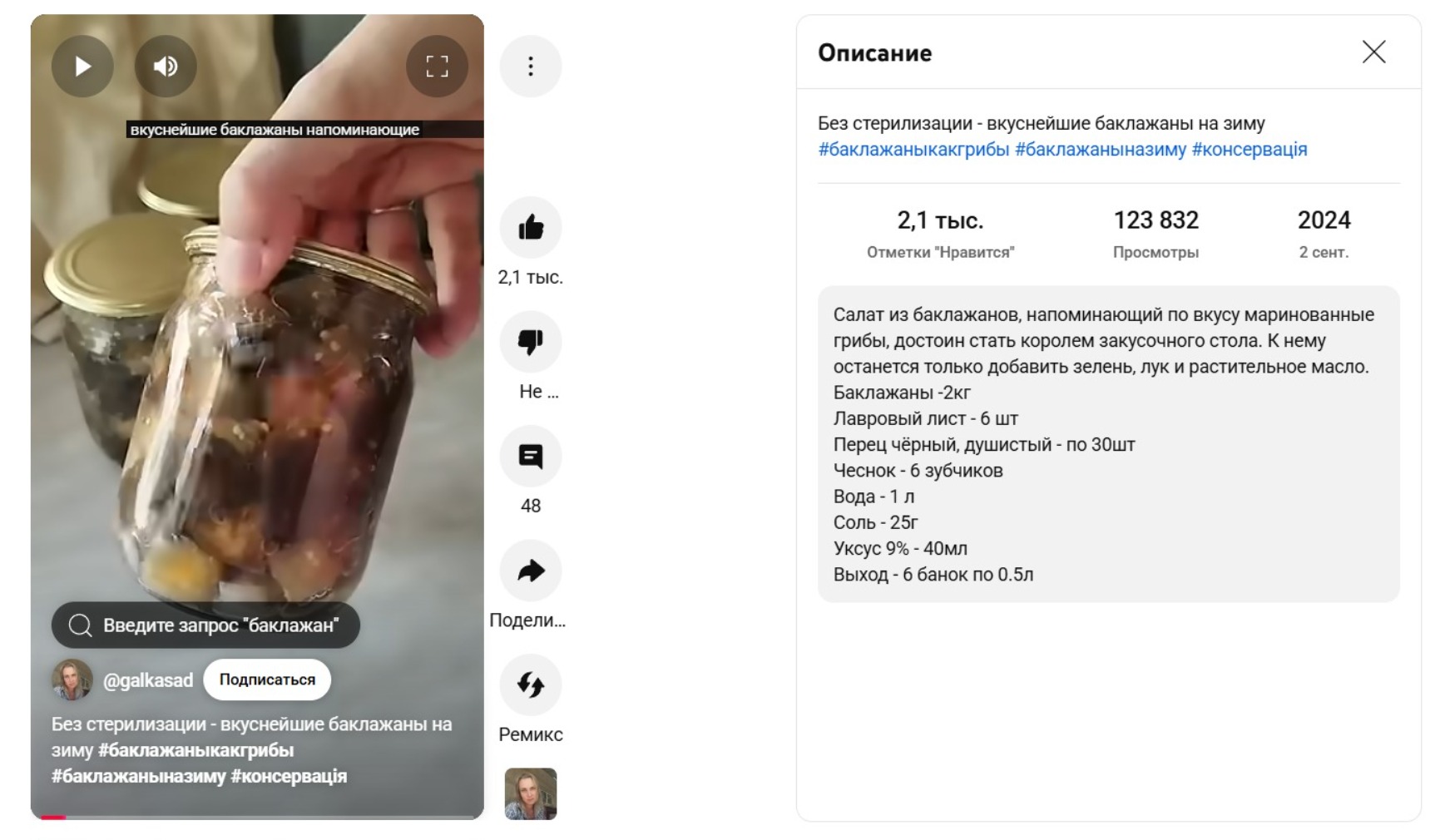Like the video with thumbs up

[x=531, y=227]
